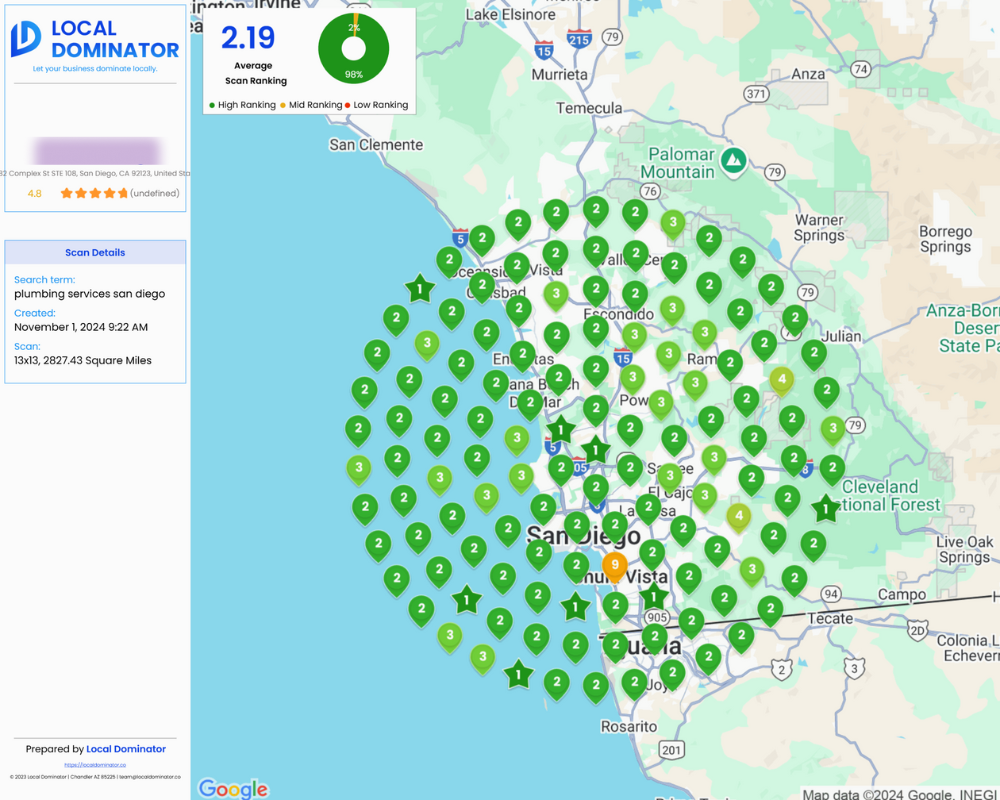Click the blue Local Dominator link after "Prepared by"
The height and width of the screenshot is (800, 1000).
click(126, 749)
